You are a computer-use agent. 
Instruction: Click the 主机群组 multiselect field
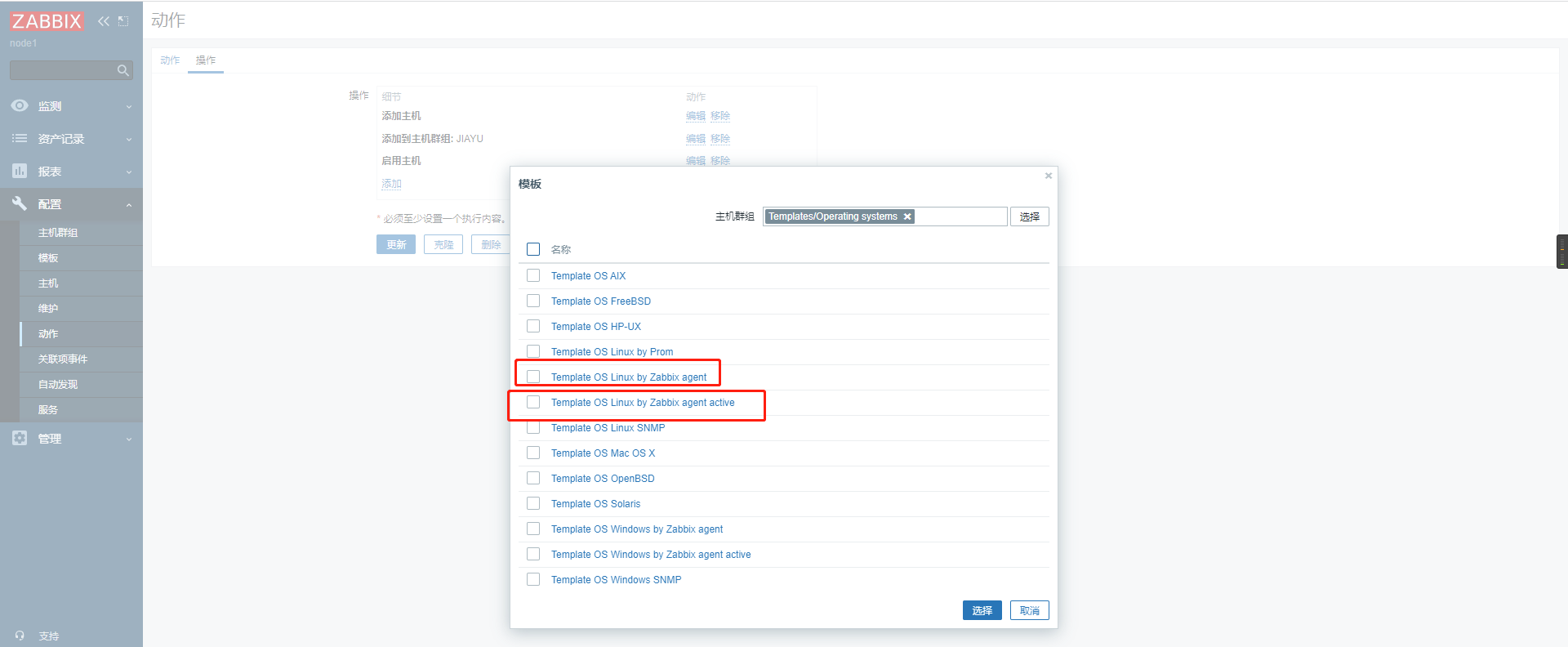(885, 216)
